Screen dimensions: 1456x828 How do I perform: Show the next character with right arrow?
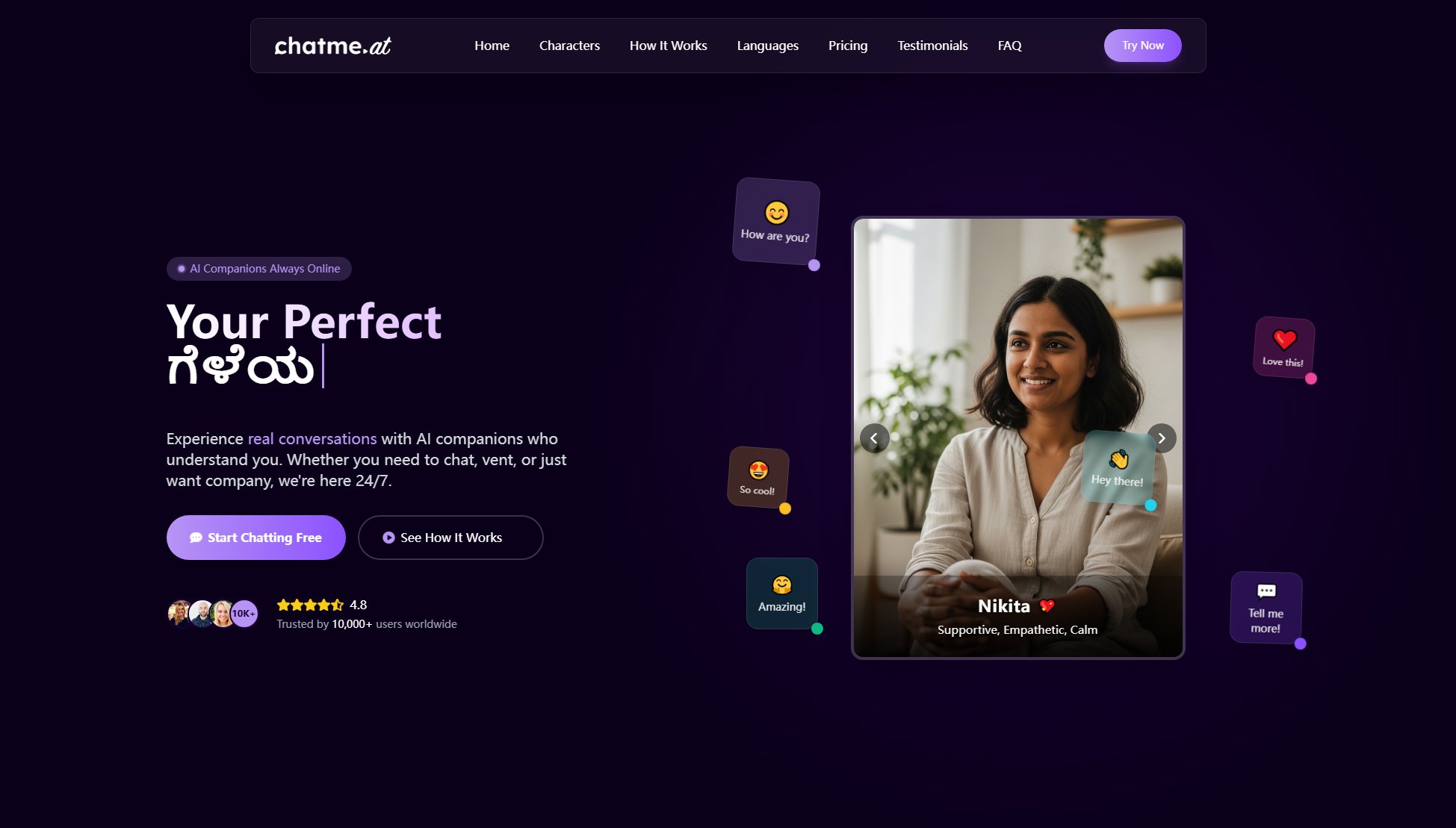(1162, 438)
